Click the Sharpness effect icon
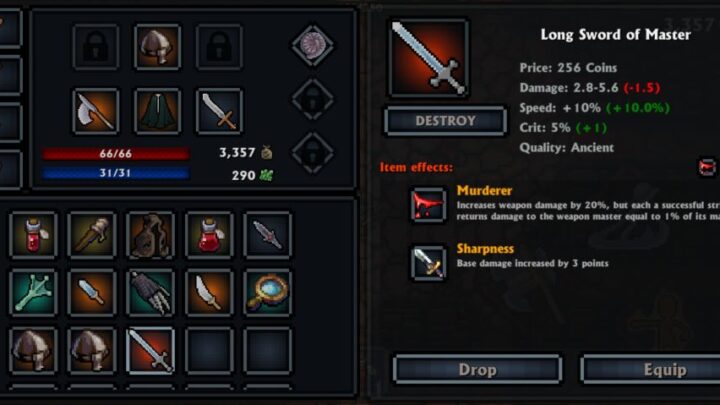Viewport: 720px width, 405px height. click(x=428, y=262)
